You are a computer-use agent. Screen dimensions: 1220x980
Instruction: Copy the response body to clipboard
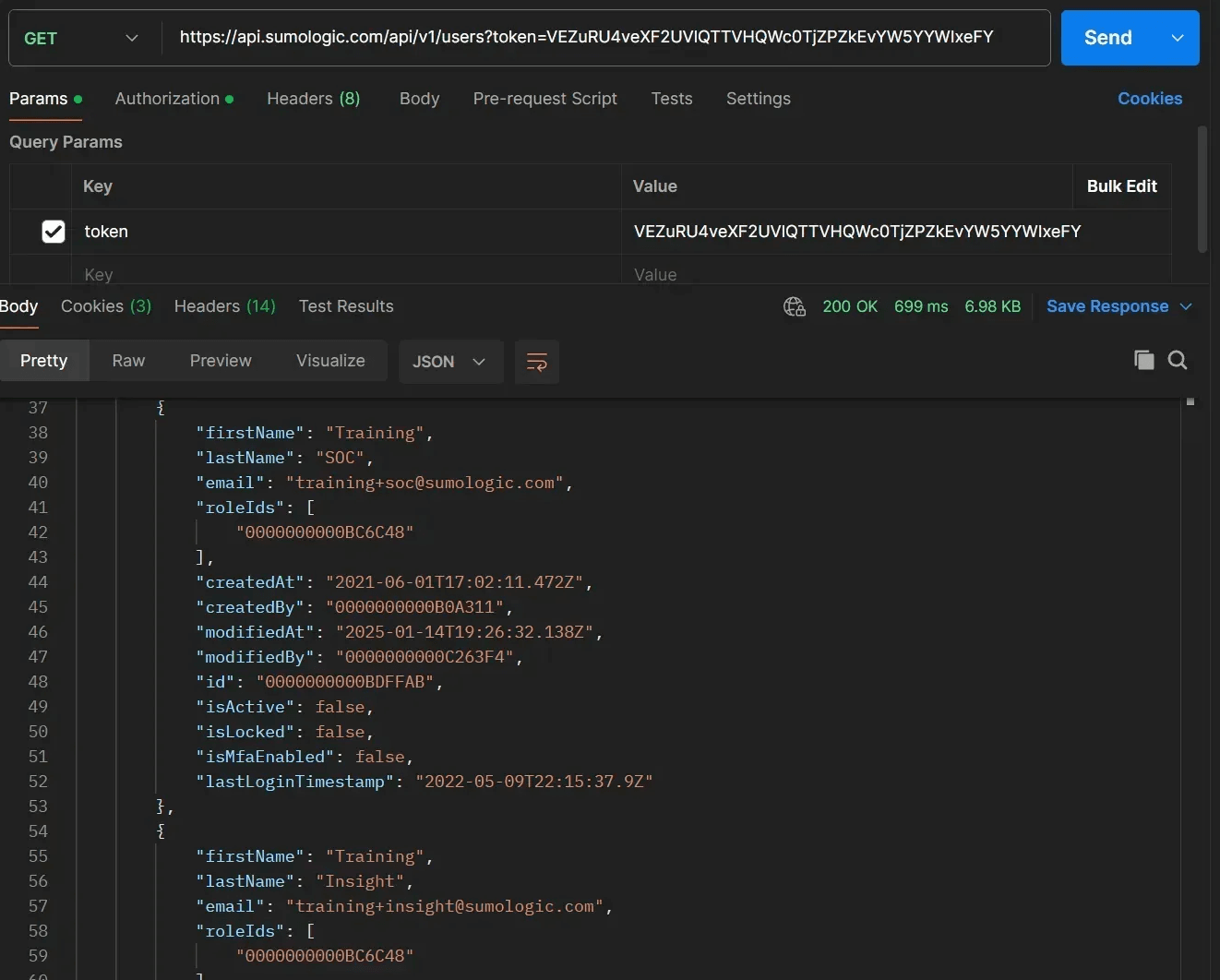click(1143, 360)
